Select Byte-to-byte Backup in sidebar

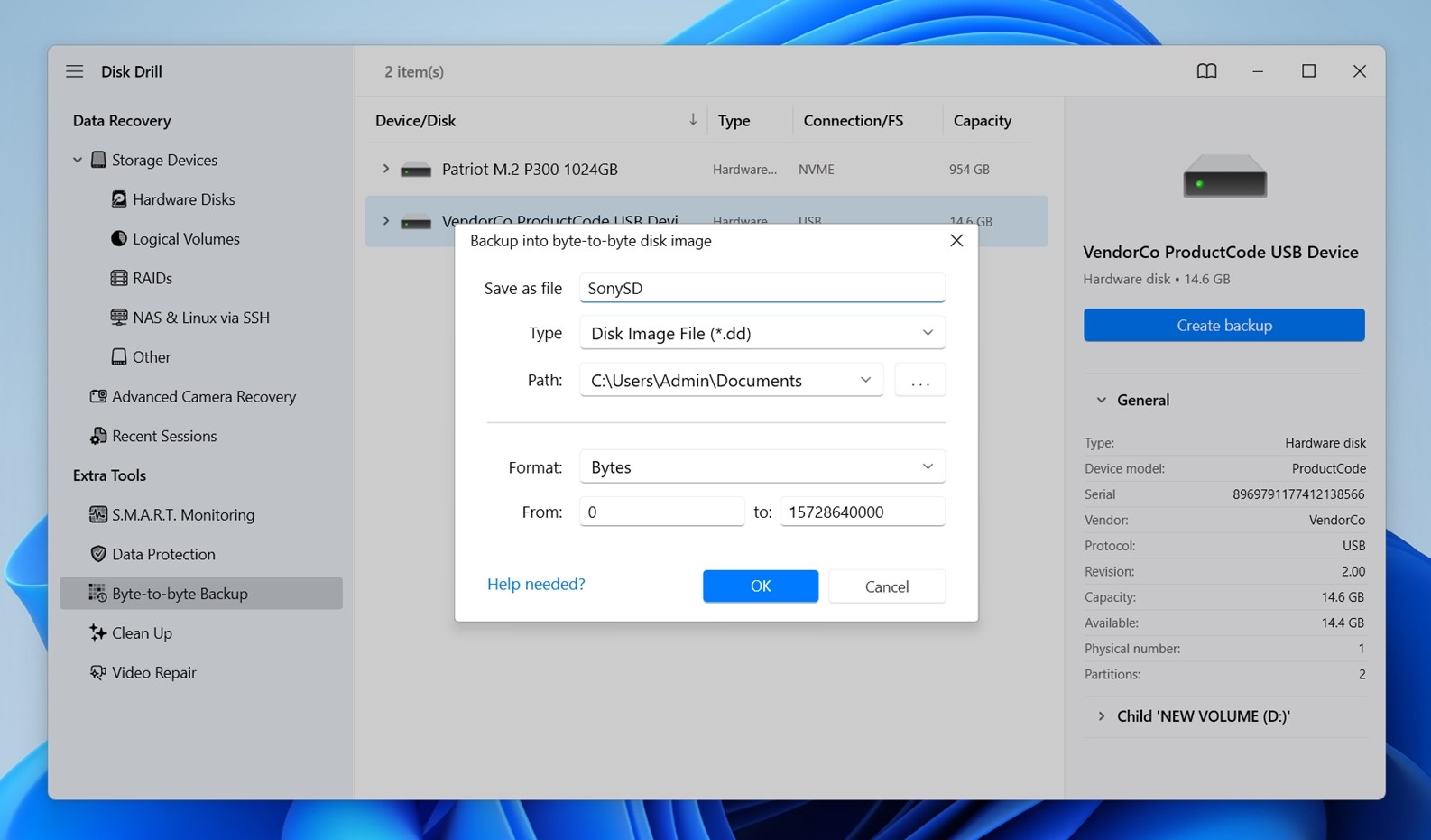coord(201,593)
